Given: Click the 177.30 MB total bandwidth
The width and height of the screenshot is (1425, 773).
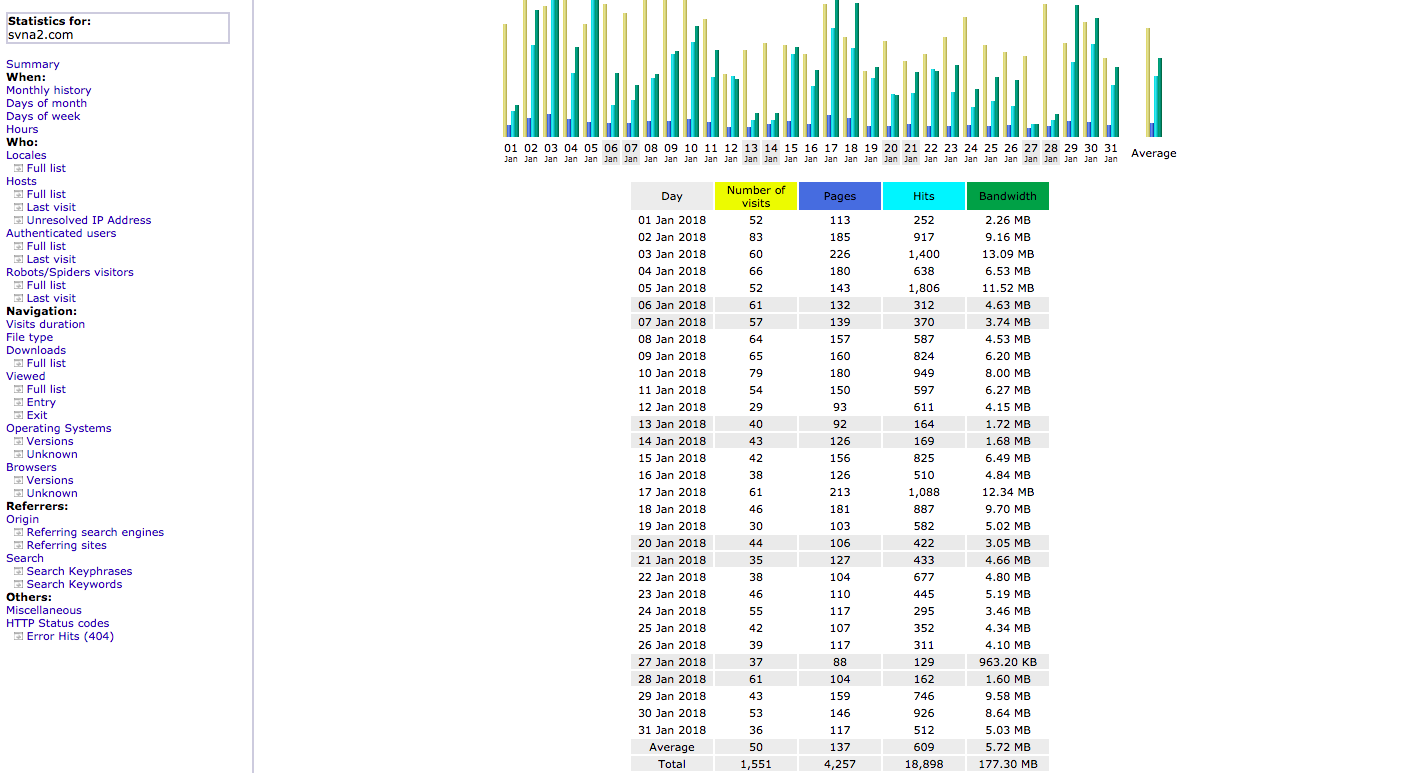Looking at the screenshot, I should tap(1008, 764).
